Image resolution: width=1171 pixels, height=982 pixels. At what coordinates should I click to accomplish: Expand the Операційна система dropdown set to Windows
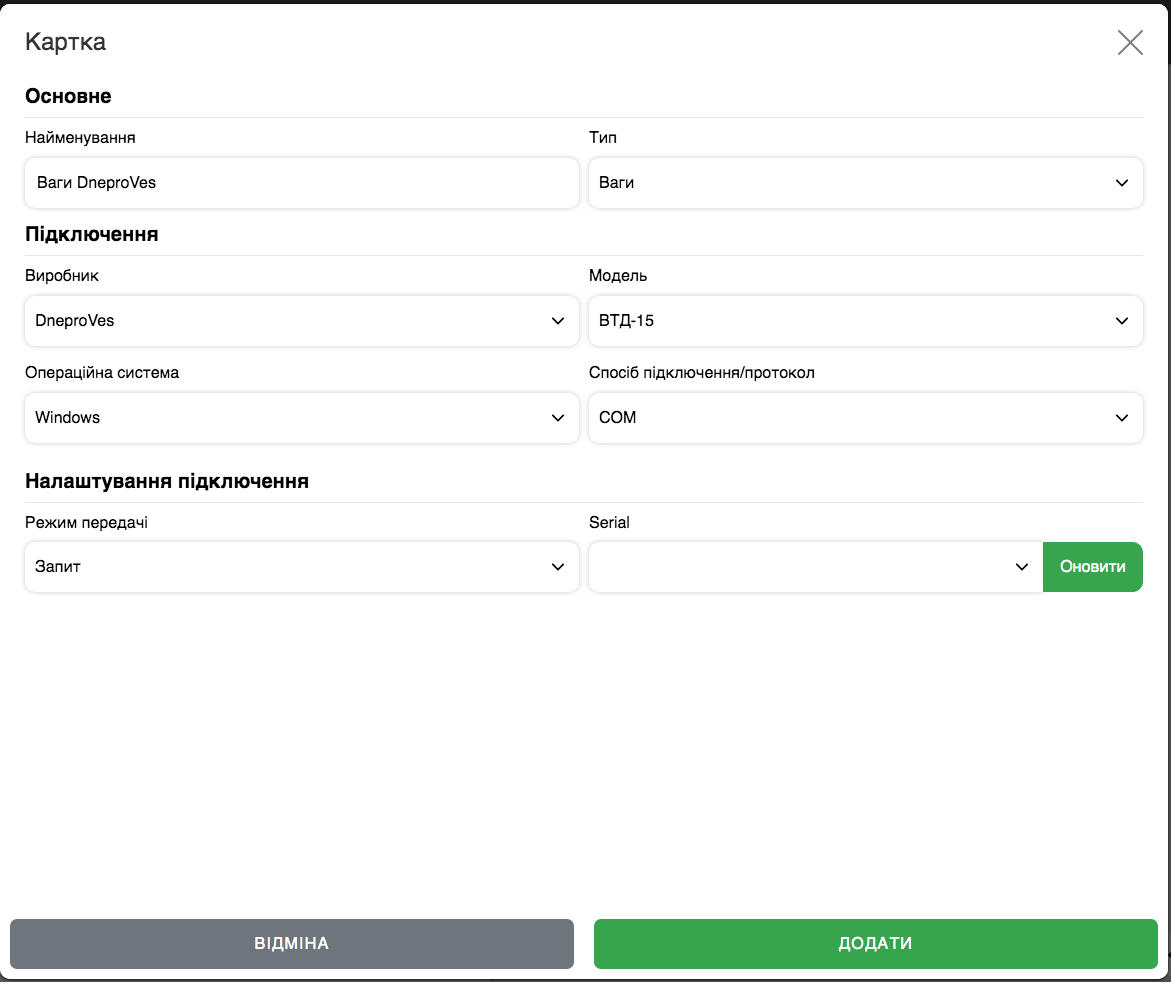(x=300, y=418)
